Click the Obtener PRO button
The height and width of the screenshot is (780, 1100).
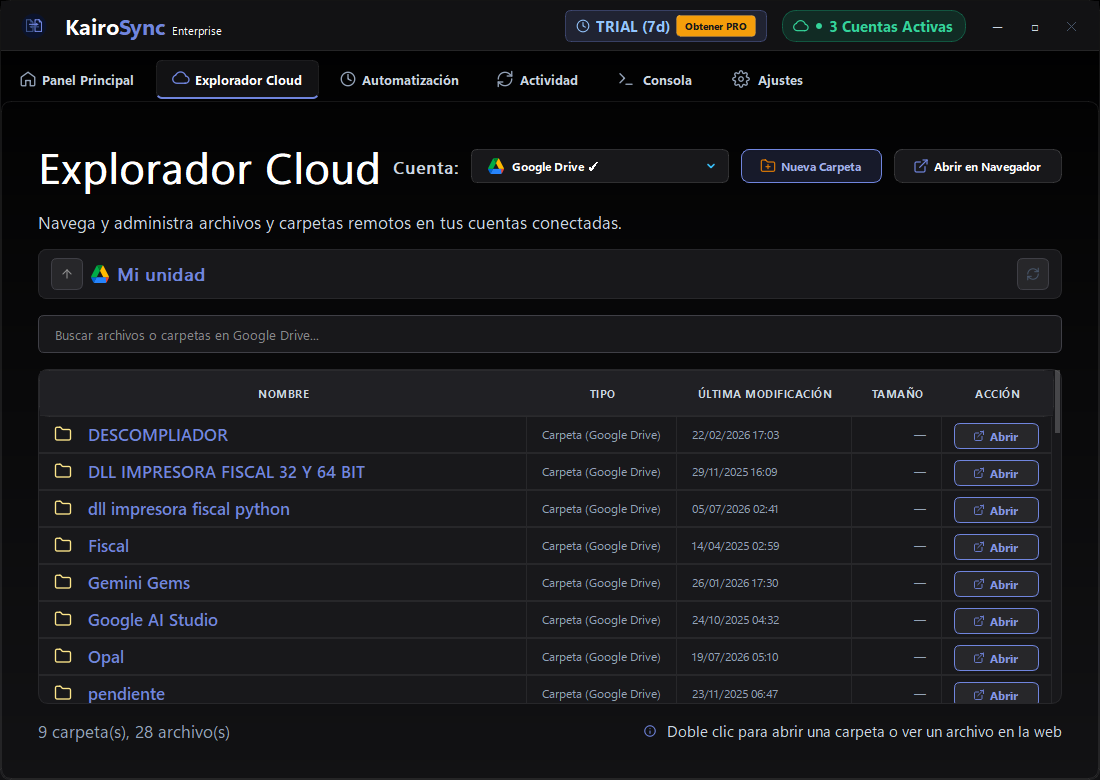tap(716, 27)
